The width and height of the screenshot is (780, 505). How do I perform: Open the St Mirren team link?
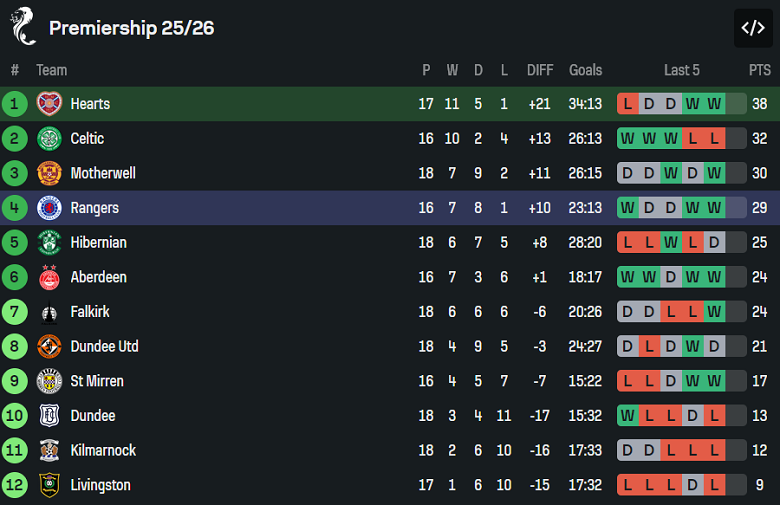[96, 381]
